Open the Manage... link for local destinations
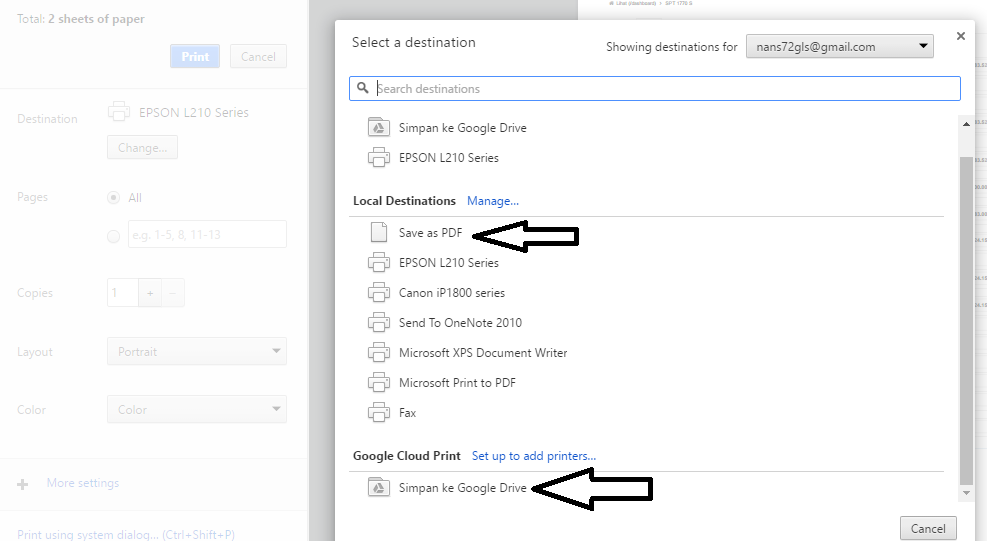Screen dimensions: 987x541 [492, 201]
